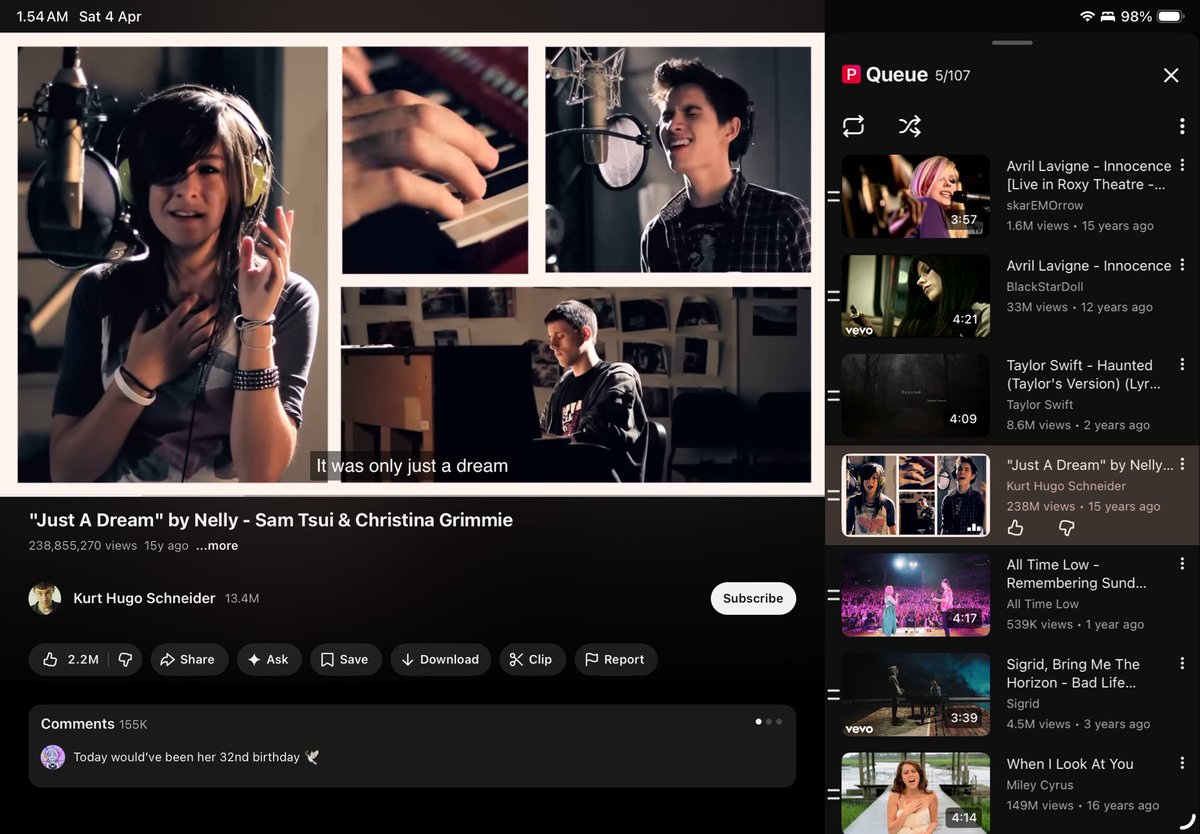Open options for Sigrid Bad Life video

click(1182, 664)
